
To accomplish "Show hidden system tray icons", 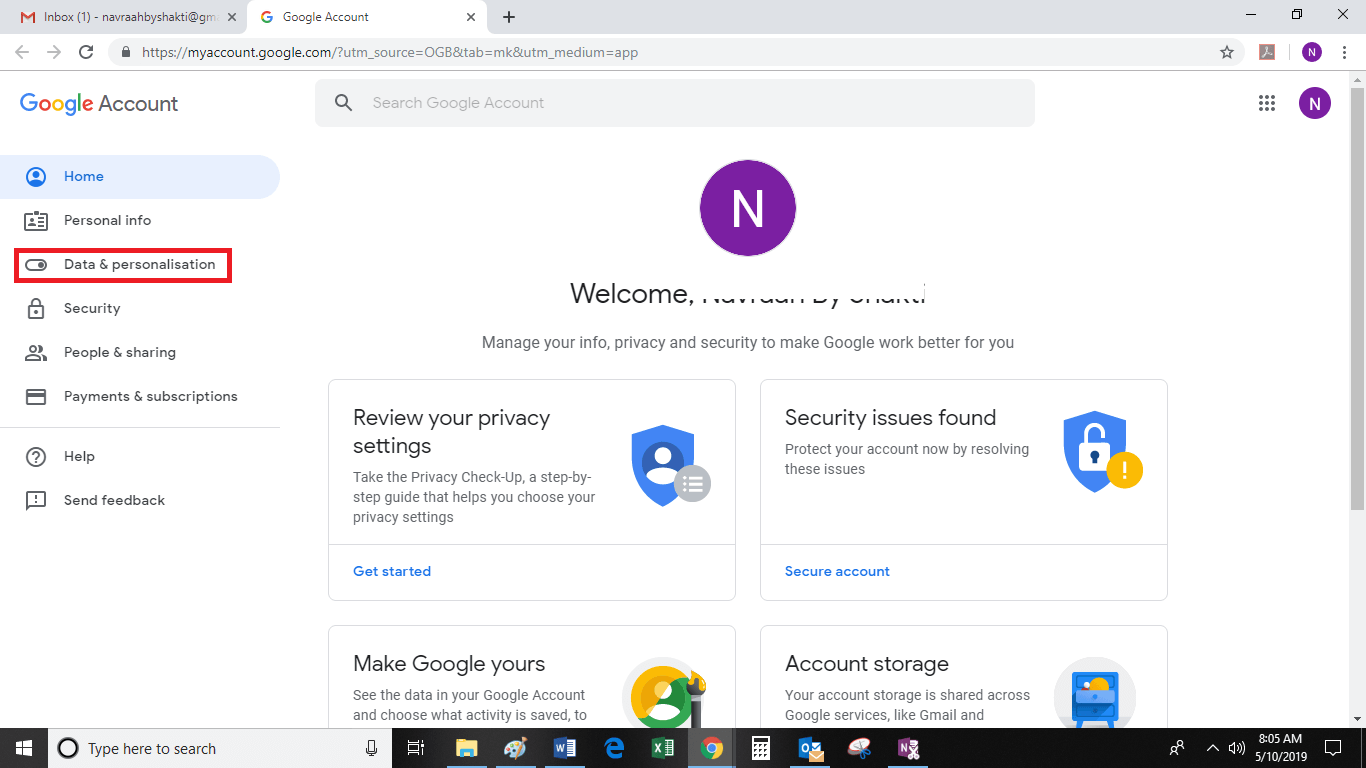I will [x=1213, y=748].
